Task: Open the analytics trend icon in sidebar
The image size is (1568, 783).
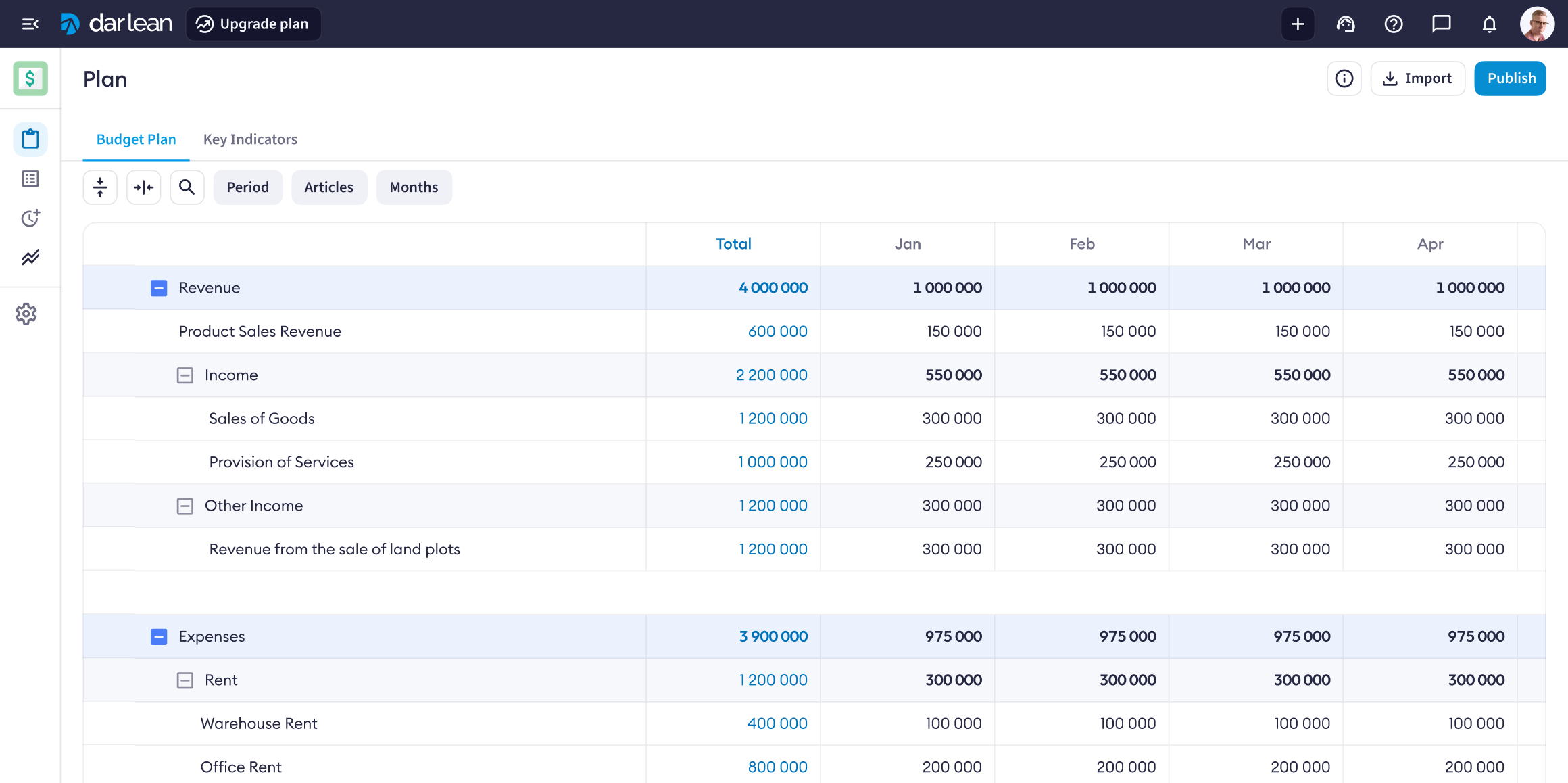Action: tap(30, 258)
